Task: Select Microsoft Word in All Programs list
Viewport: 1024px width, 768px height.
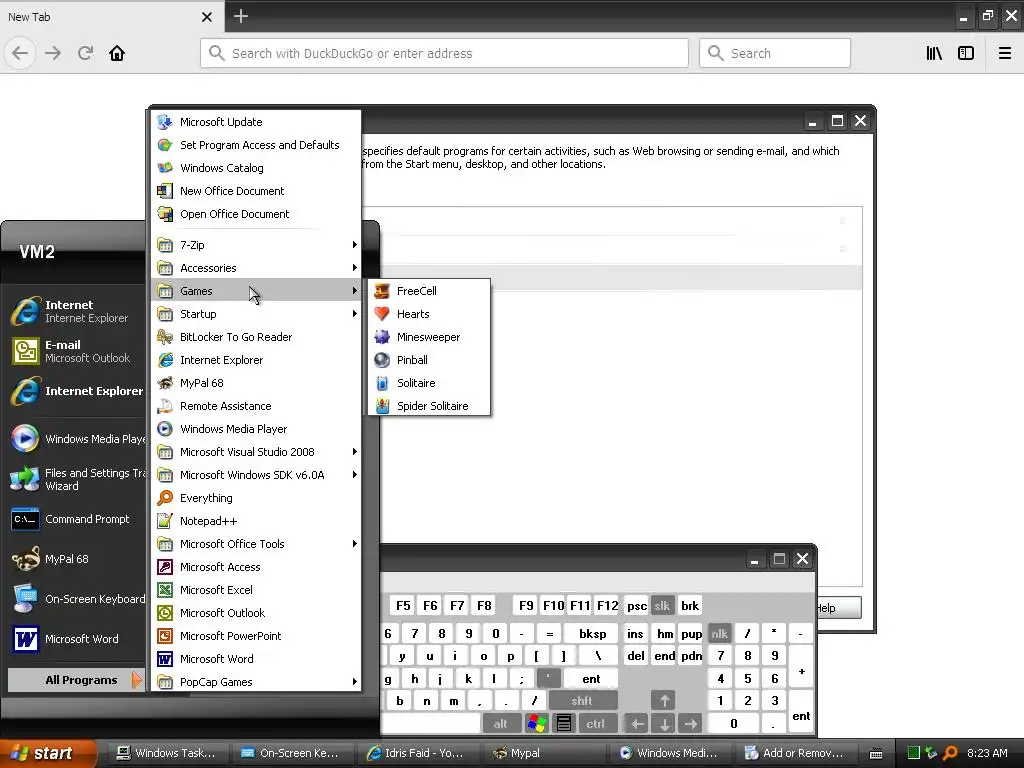Action: [x=256, y=659]
